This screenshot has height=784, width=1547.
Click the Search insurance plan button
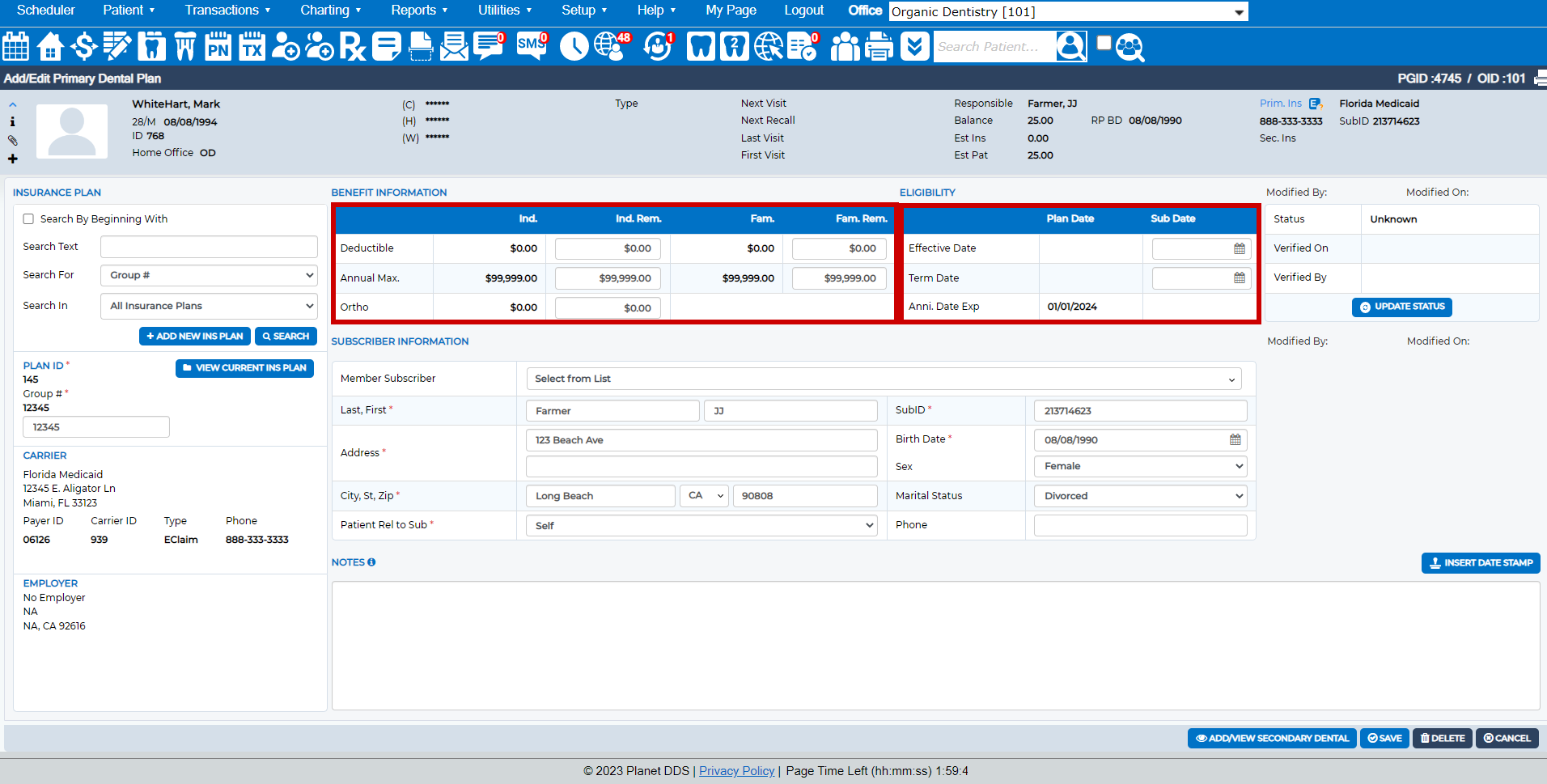pos(286,336)
